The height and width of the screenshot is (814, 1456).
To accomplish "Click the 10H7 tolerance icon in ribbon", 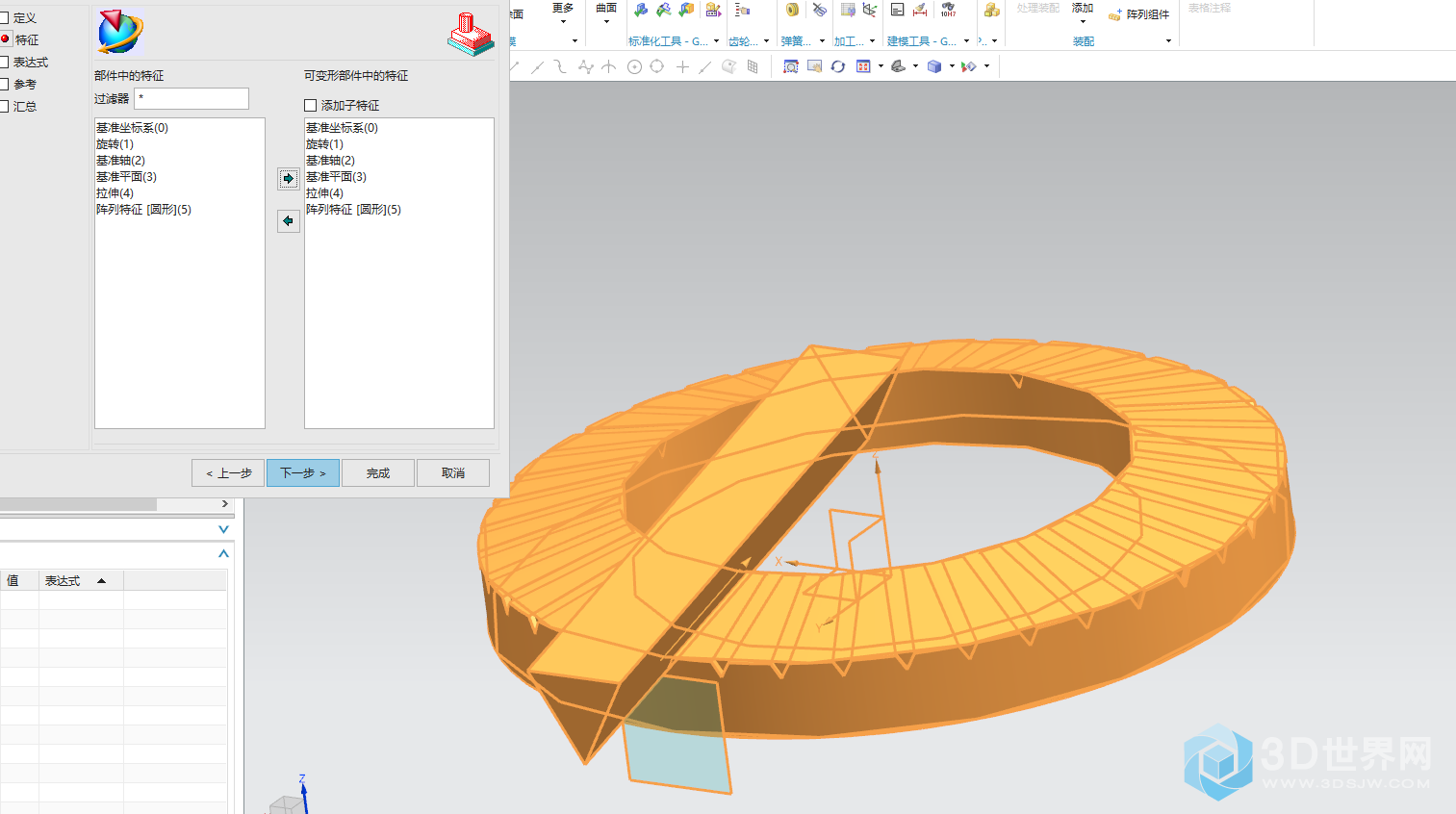I will click(x=948, y=11).
